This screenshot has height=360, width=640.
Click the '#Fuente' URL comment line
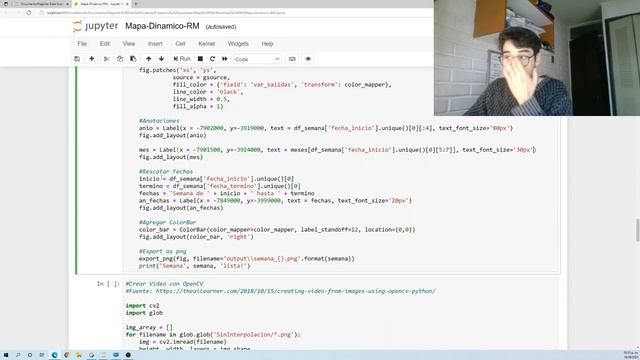click(x=280, y=291)
